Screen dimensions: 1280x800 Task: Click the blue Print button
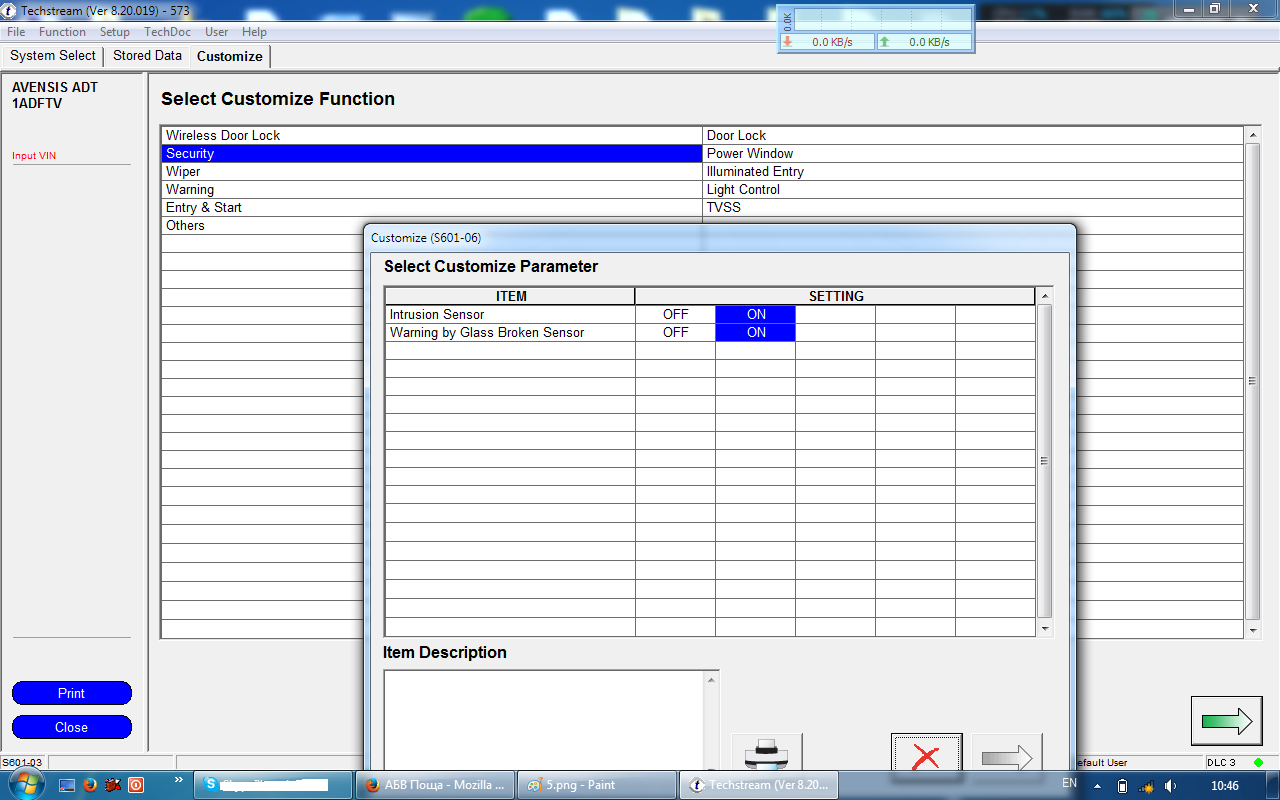click(x=71, y=693)
